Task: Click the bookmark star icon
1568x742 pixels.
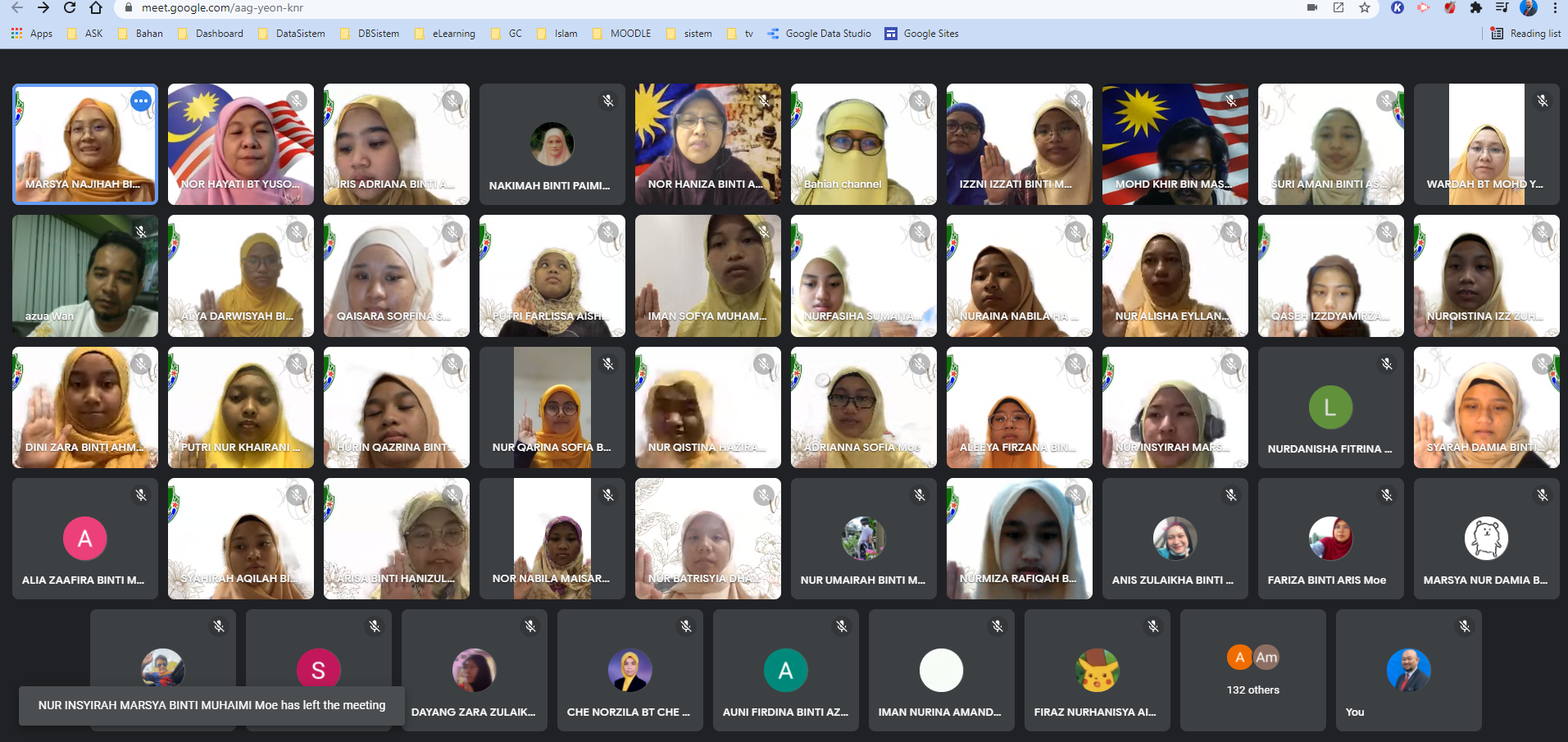Action: tap(1365, 8)
